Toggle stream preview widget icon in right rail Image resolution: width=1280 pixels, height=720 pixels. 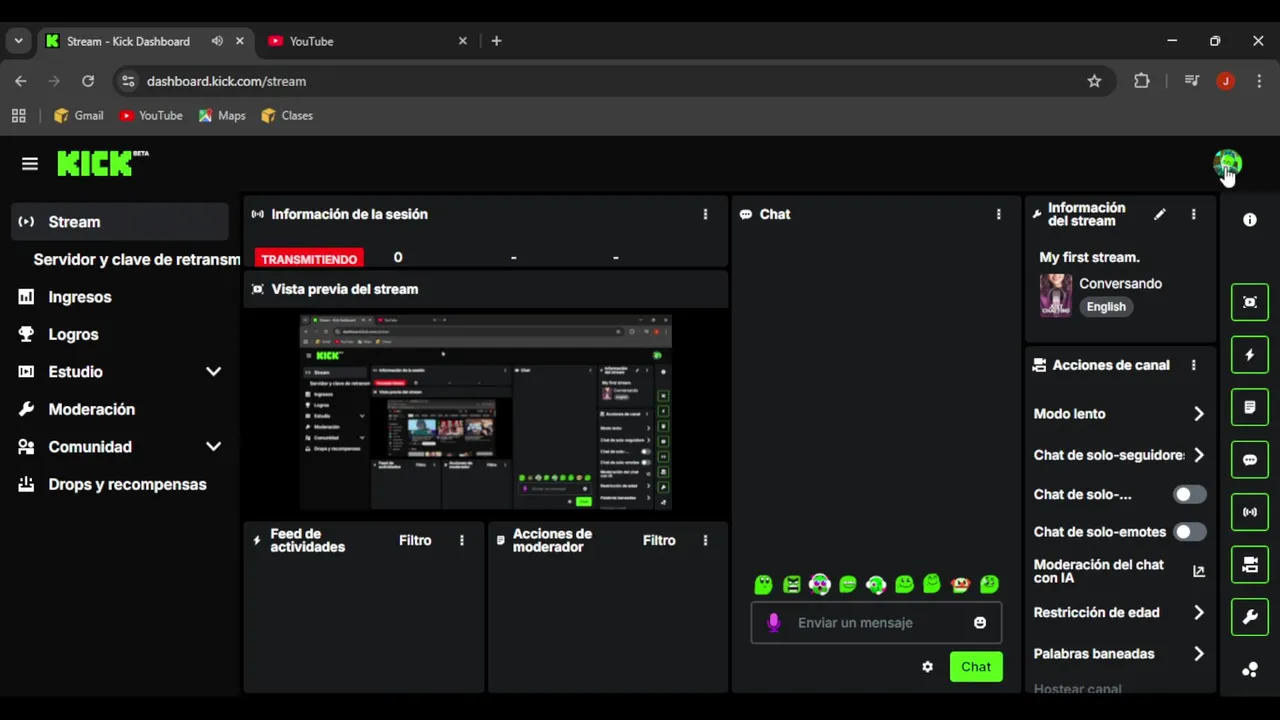(x=1249, y=302)
